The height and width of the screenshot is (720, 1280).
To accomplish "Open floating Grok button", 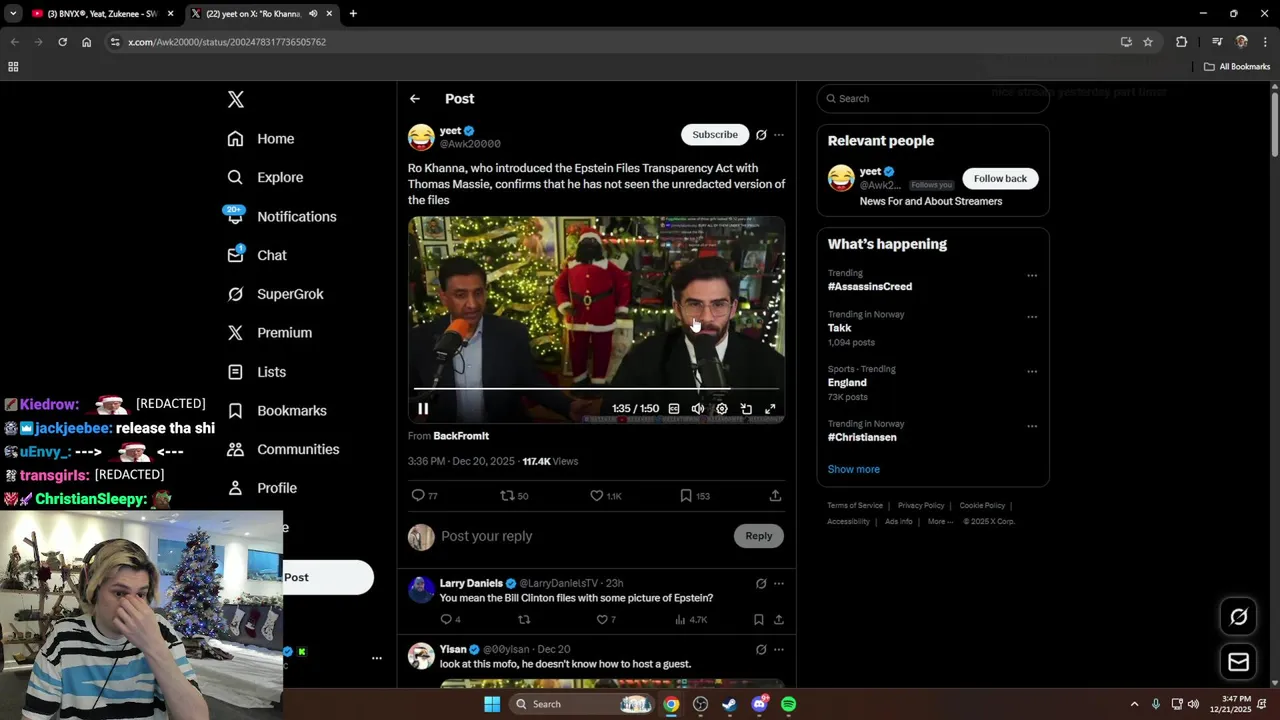I will click(x=1239, y=617).
